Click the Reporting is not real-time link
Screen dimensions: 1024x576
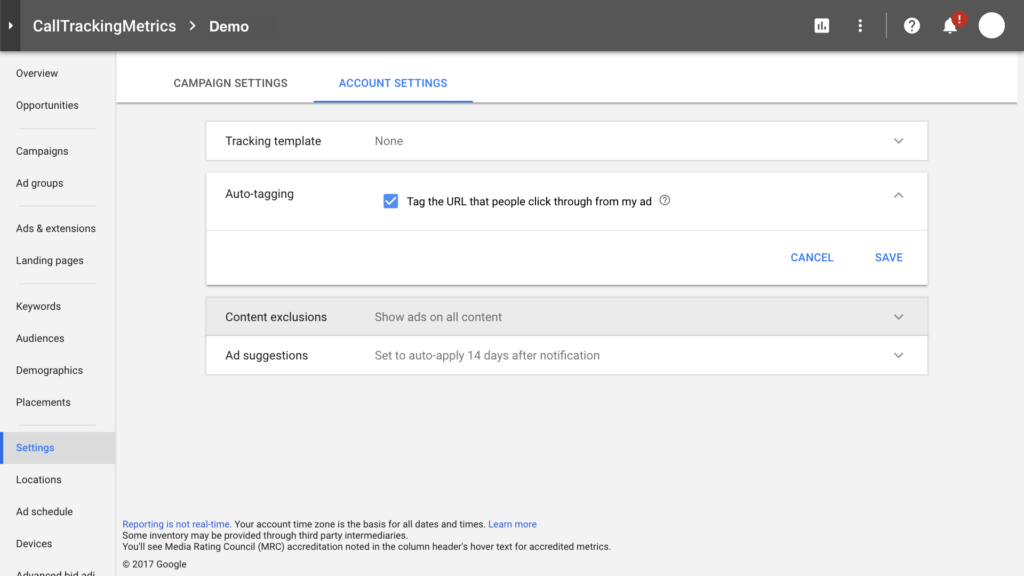[176, 524]
